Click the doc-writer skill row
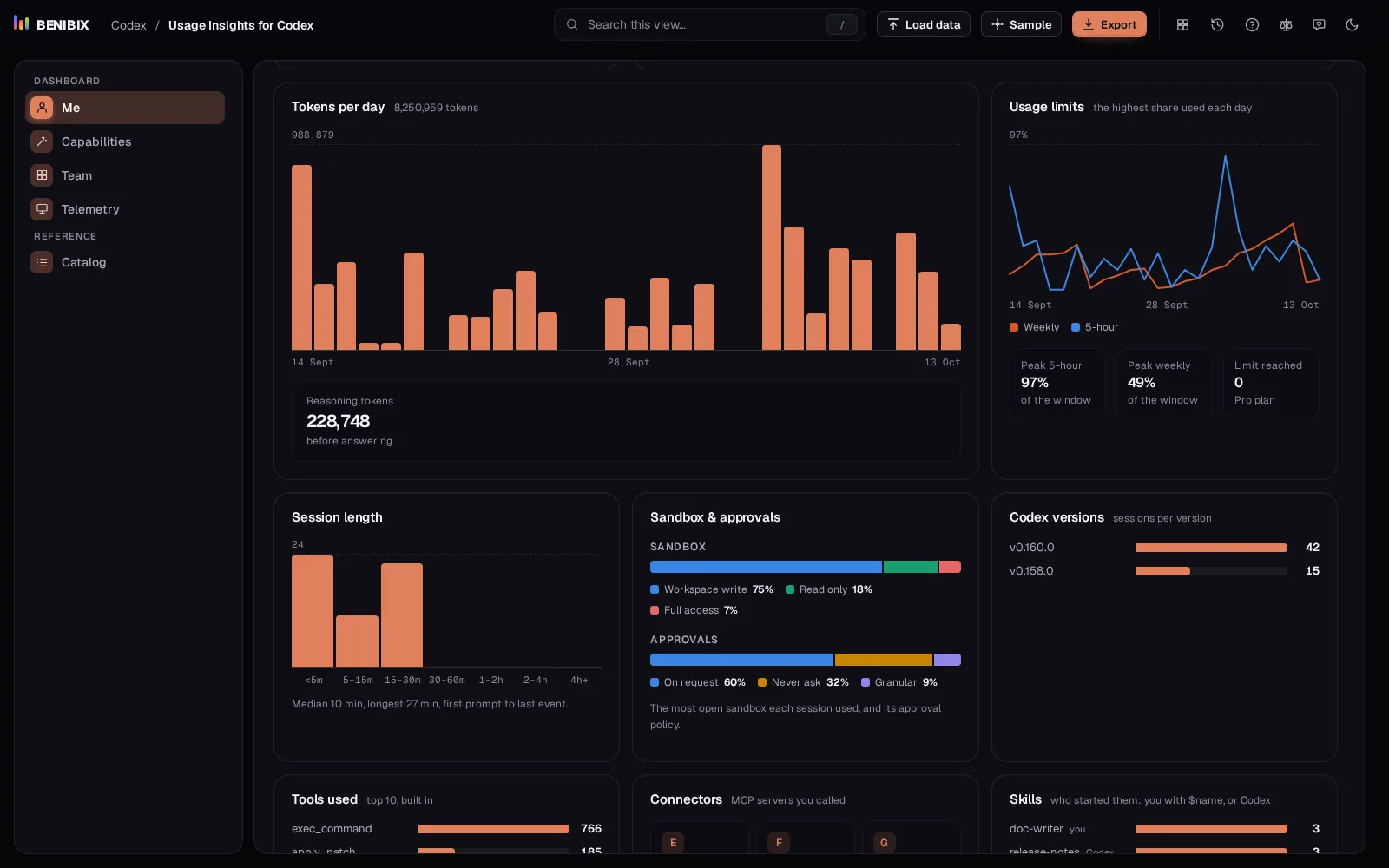Image resolution: width=1389 pixels, height=868 pixels. point(1164,829)
